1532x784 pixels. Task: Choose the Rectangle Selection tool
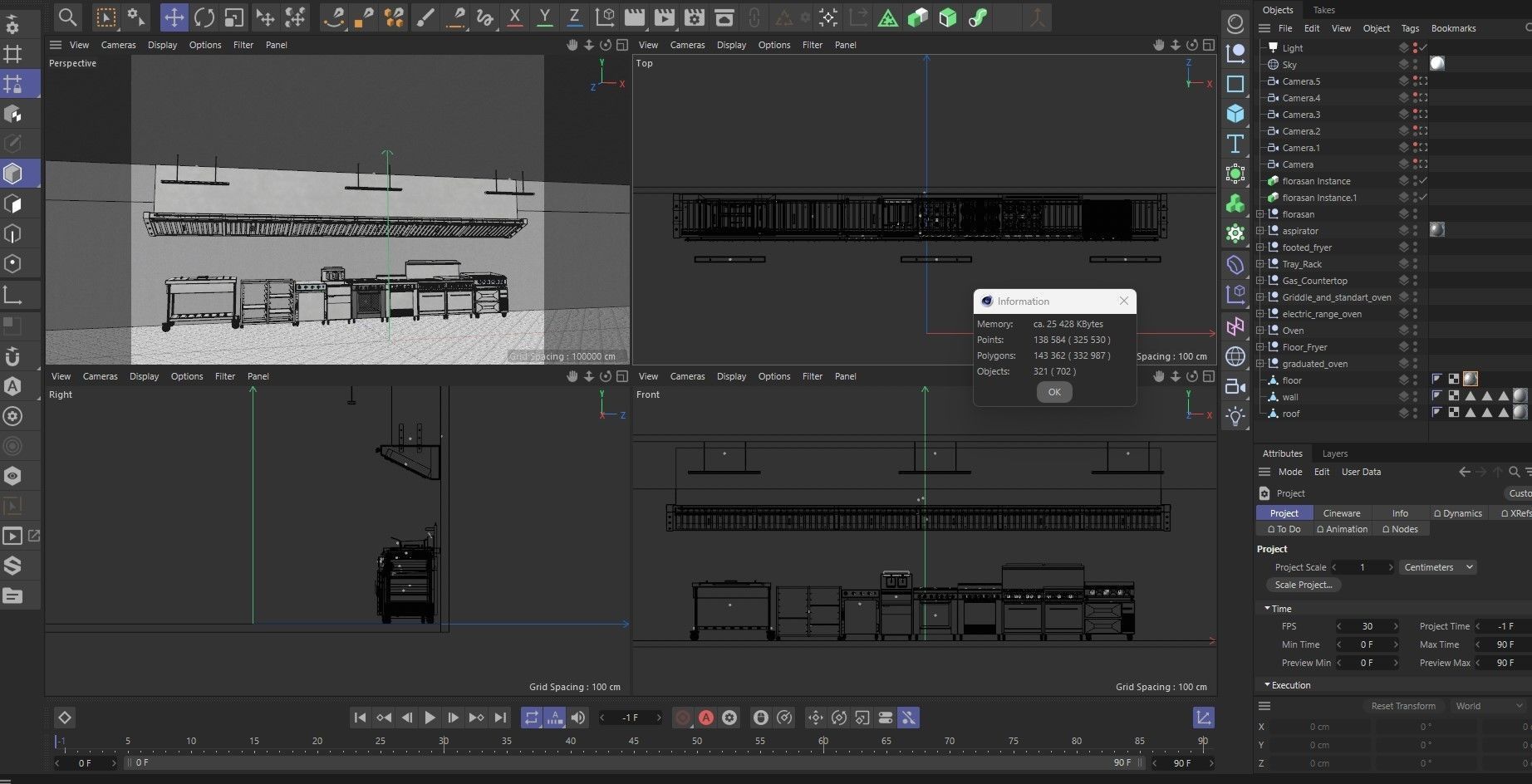pos(106,17)
